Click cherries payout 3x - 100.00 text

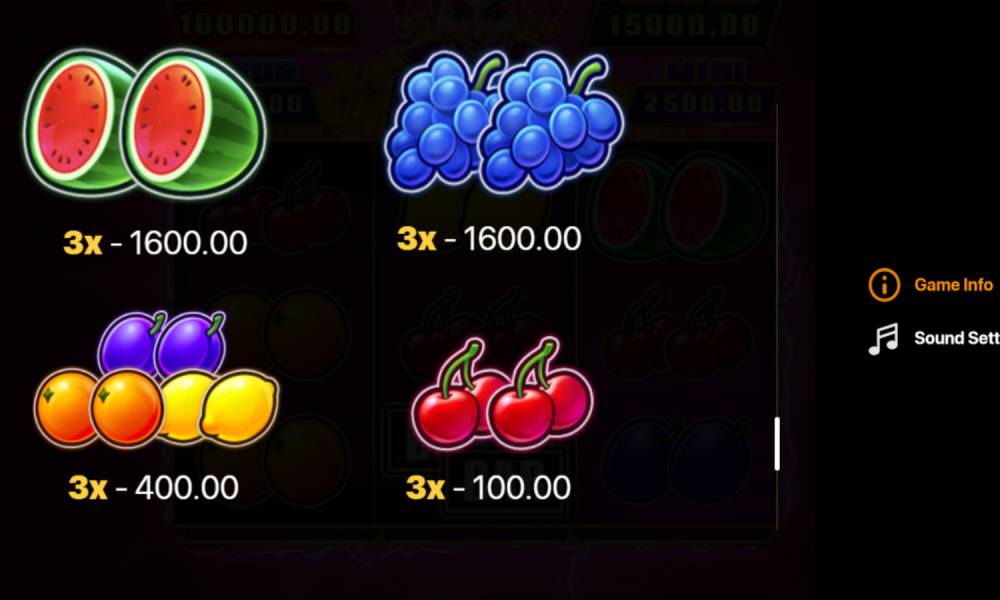pos(489,488)
